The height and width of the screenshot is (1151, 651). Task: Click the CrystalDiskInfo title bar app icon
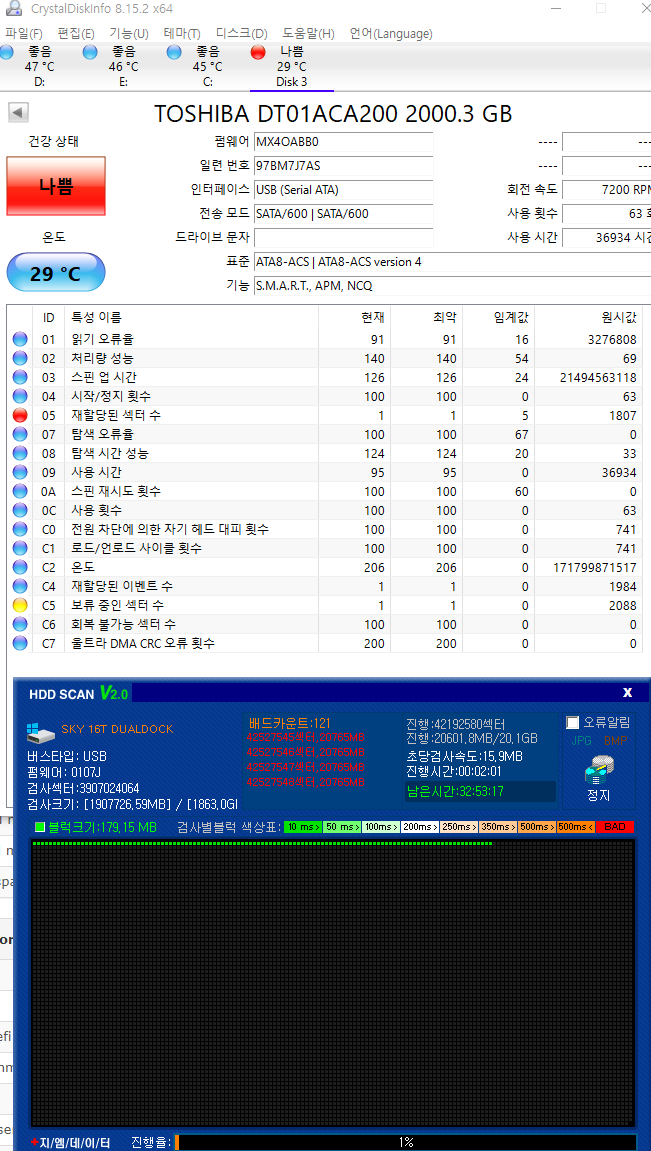13,8
